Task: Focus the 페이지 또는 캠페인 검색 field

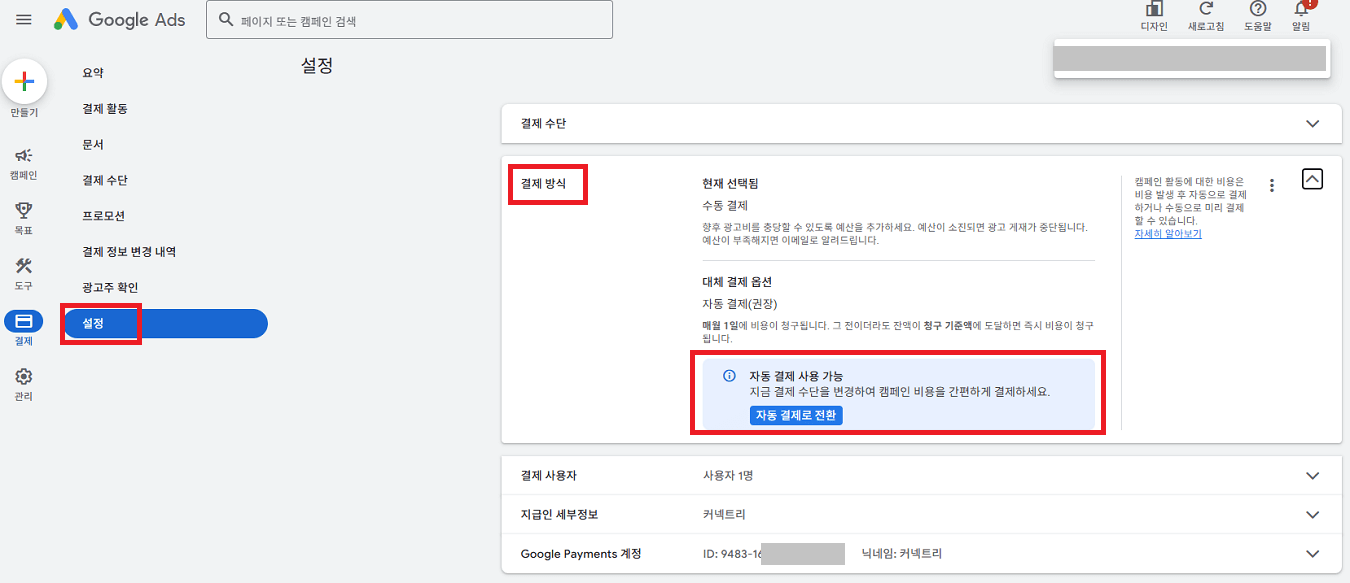Action: [x=409, y=20]
